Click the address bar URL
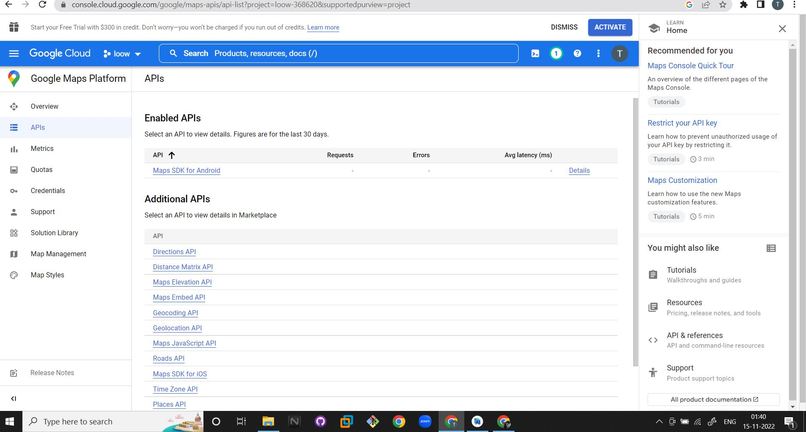Viewport: 806px width, 432px height. pyautogui.click(x=241, y=5)
